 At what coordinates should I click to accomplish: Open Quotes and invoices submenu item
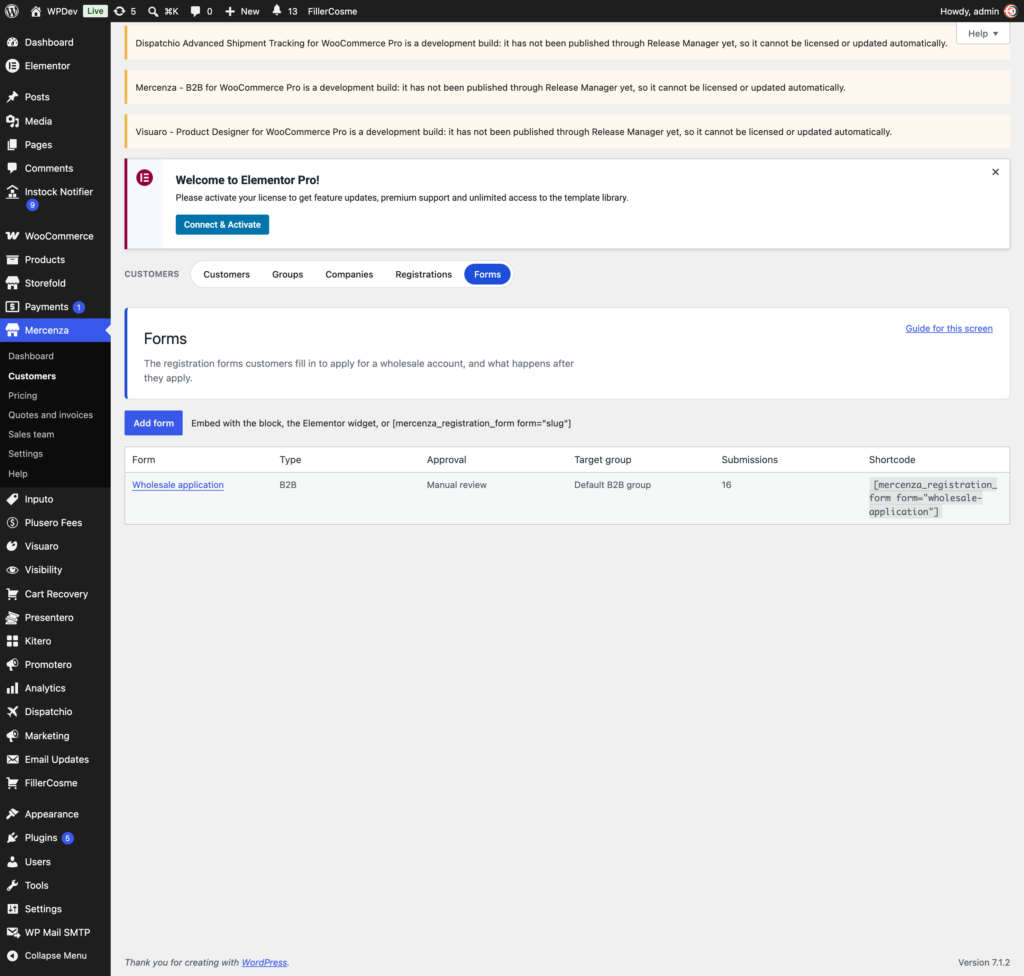(x=50, y=415)
